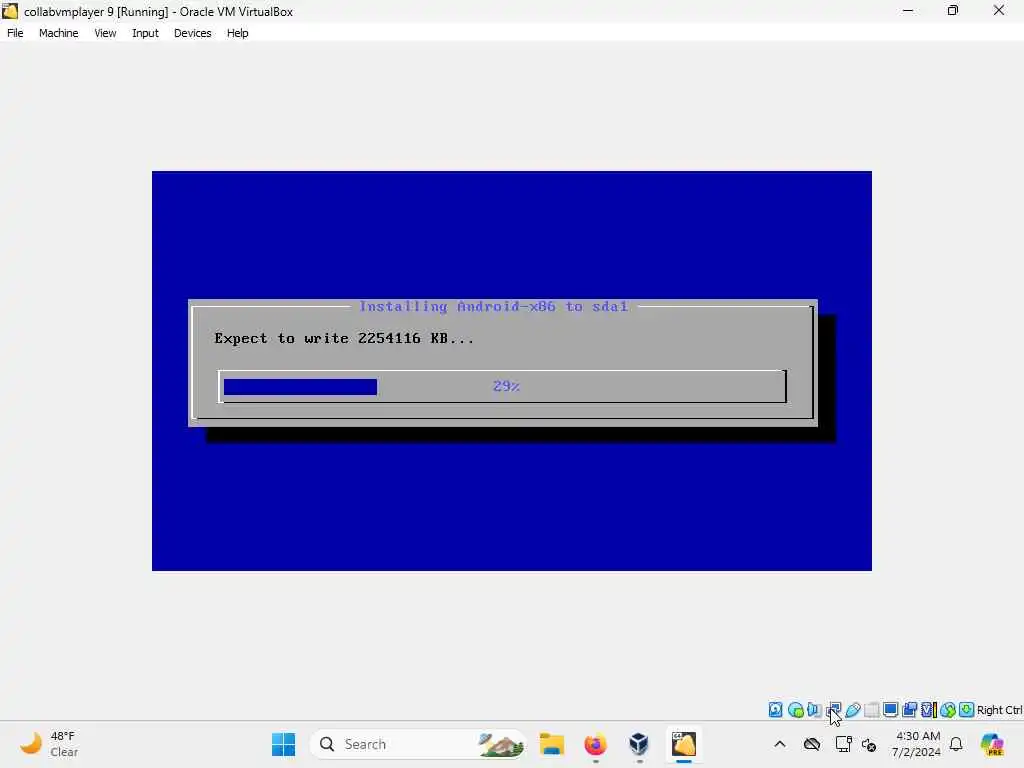Click the optical disk status icon
This screenshot has height=768, width=1024.
point(795,709)
